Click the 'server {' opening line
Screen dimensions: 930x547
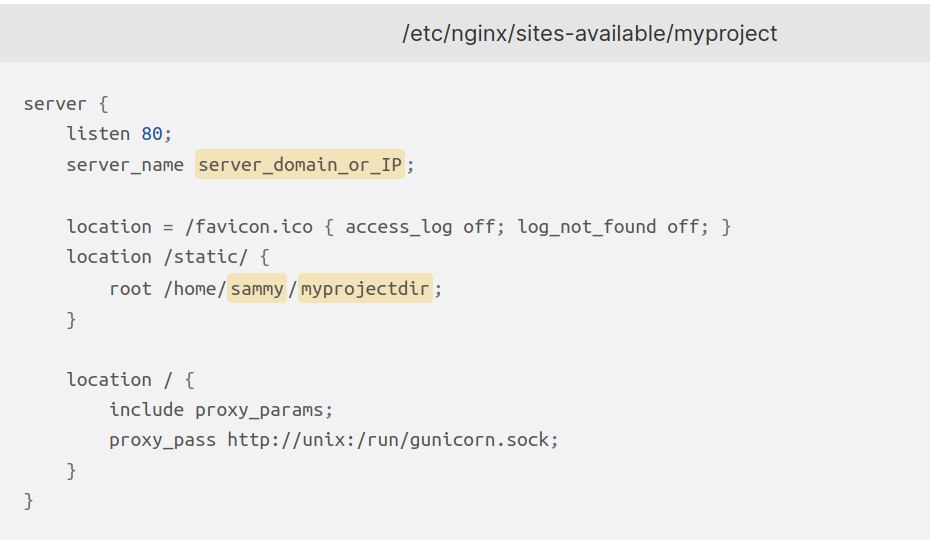coord(66,104)
